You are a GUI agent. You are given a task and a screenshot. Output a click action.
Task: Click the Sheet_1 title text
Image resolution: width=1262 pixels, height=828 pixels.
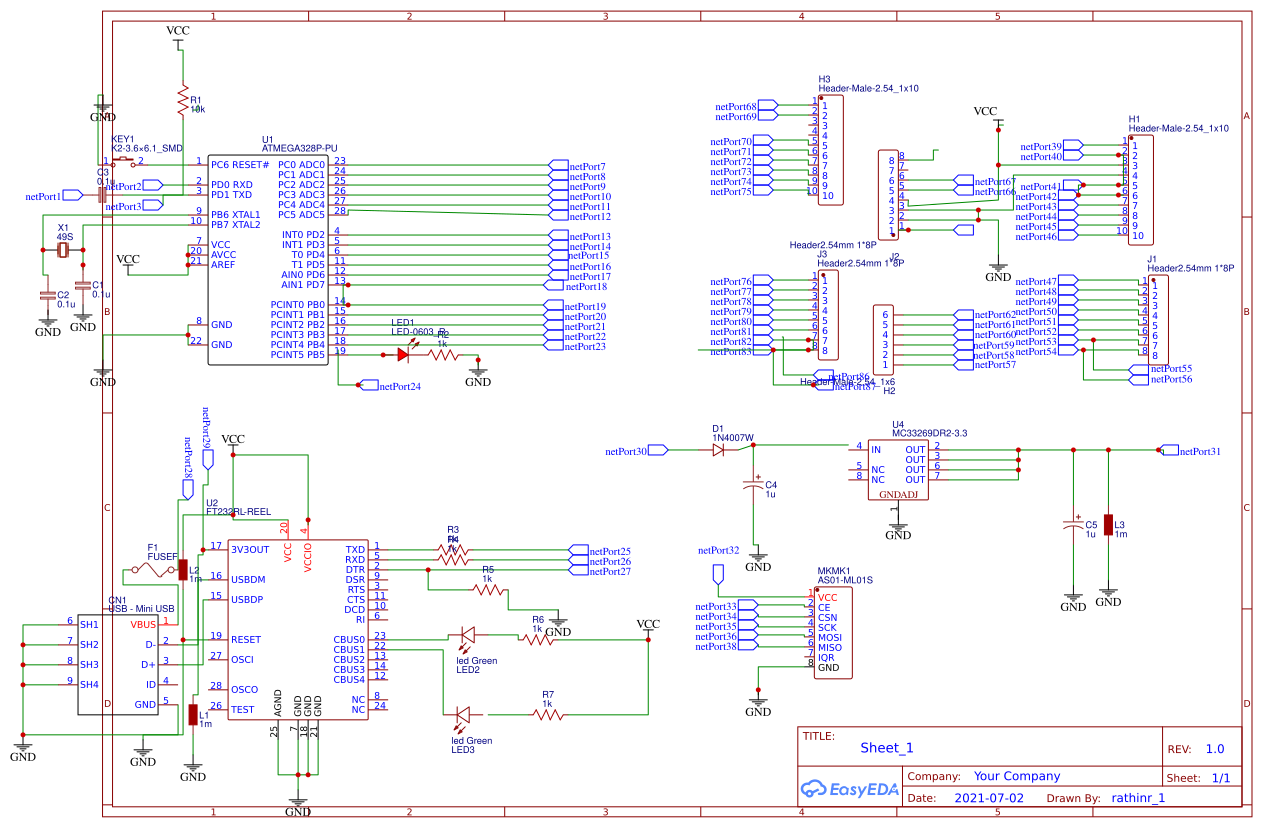click(887, 748)
